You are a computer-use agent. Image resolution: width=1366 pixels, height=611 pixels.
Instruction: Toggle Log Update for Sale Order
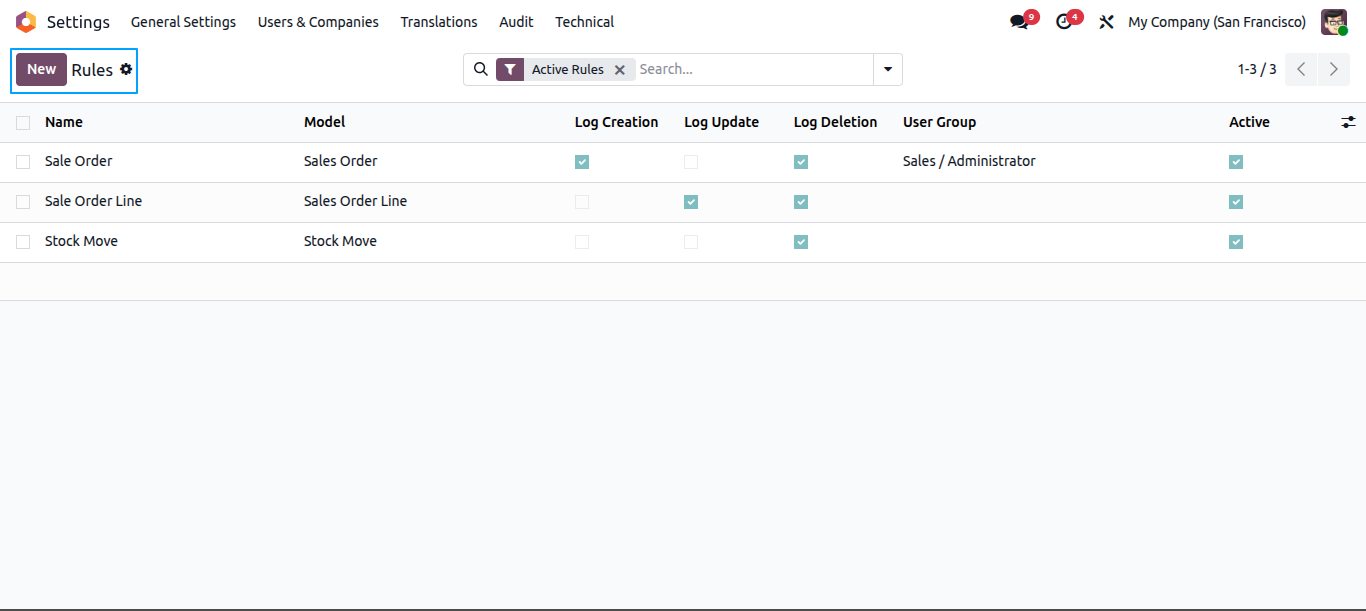(691, 162)
